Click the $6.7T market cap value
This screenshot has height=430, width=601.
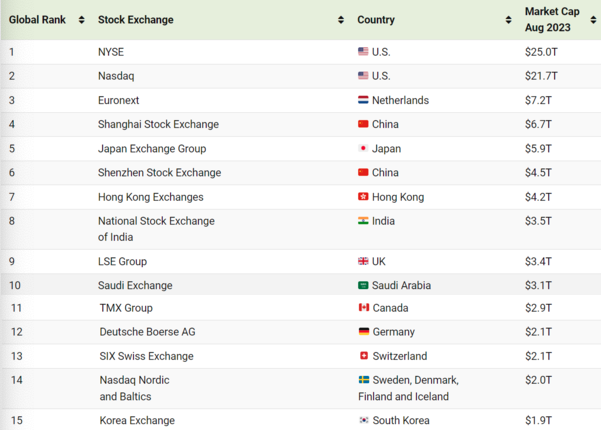538,124
